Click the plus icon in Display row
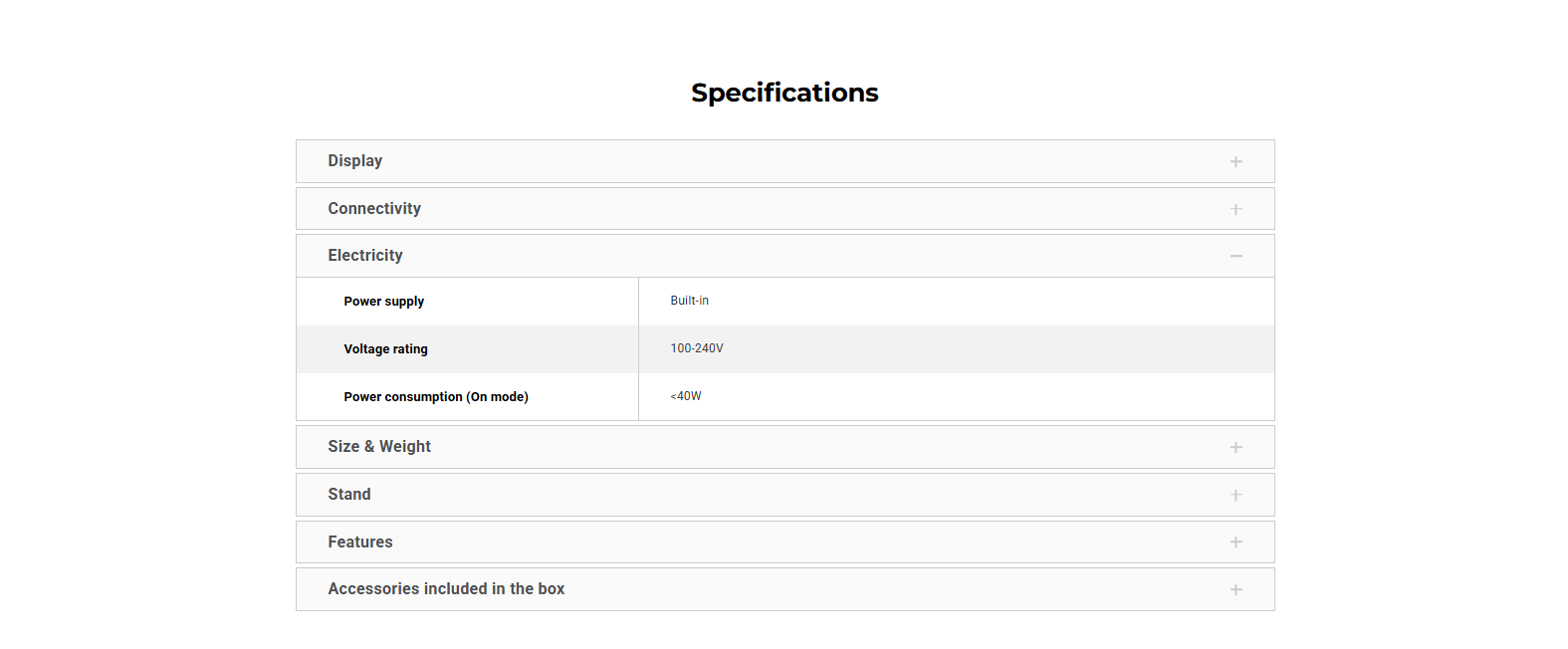 (x=1235, y=161)
